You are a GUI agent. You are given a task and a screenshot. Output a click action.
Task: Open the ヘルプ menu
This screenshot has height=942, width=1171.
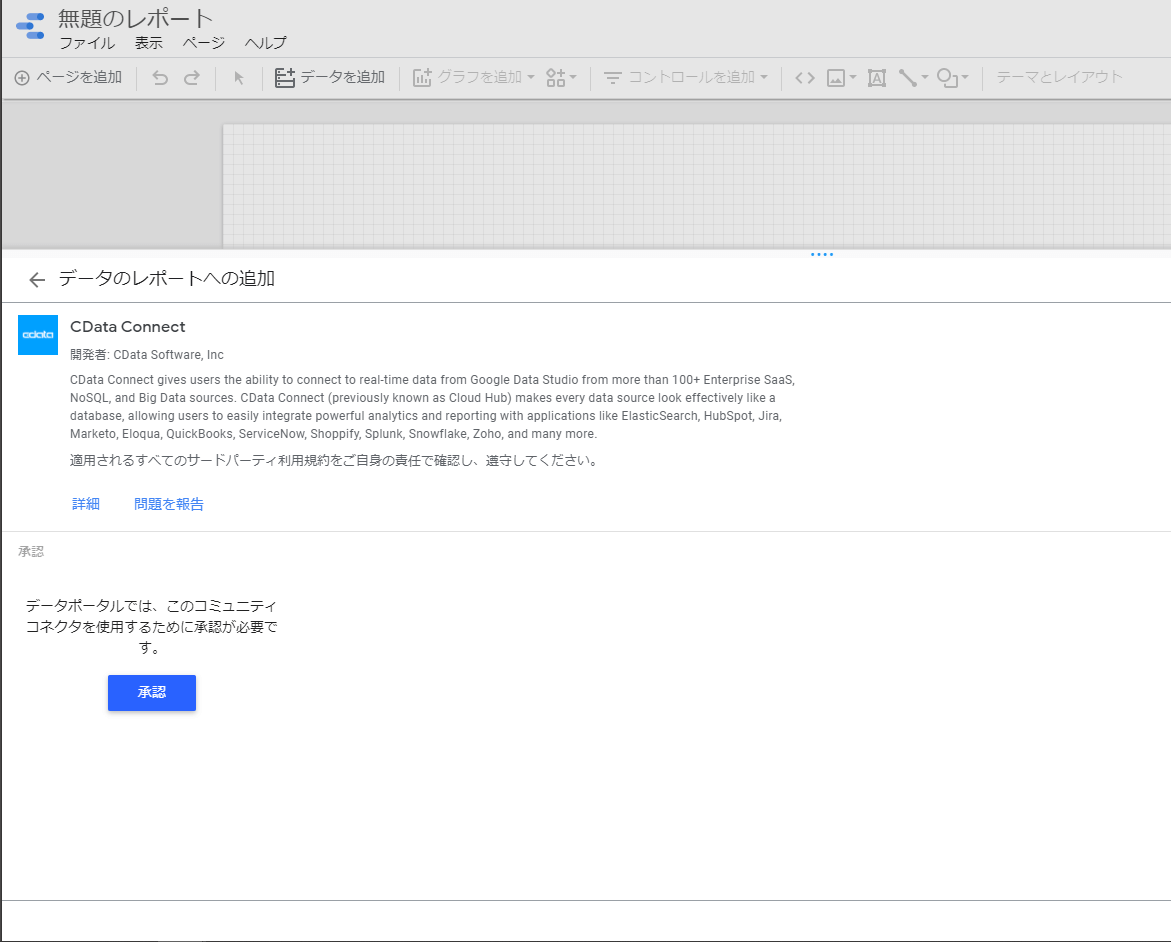[265, 43]
